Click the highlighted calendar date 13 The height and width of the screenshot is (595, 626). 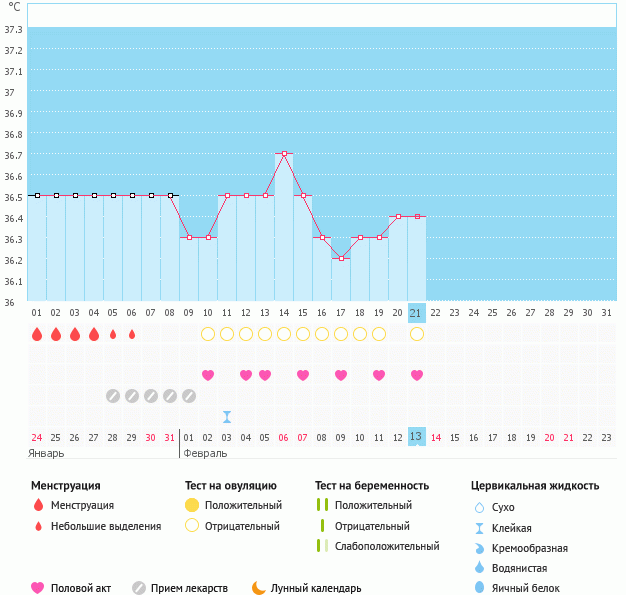click(417, 437)
